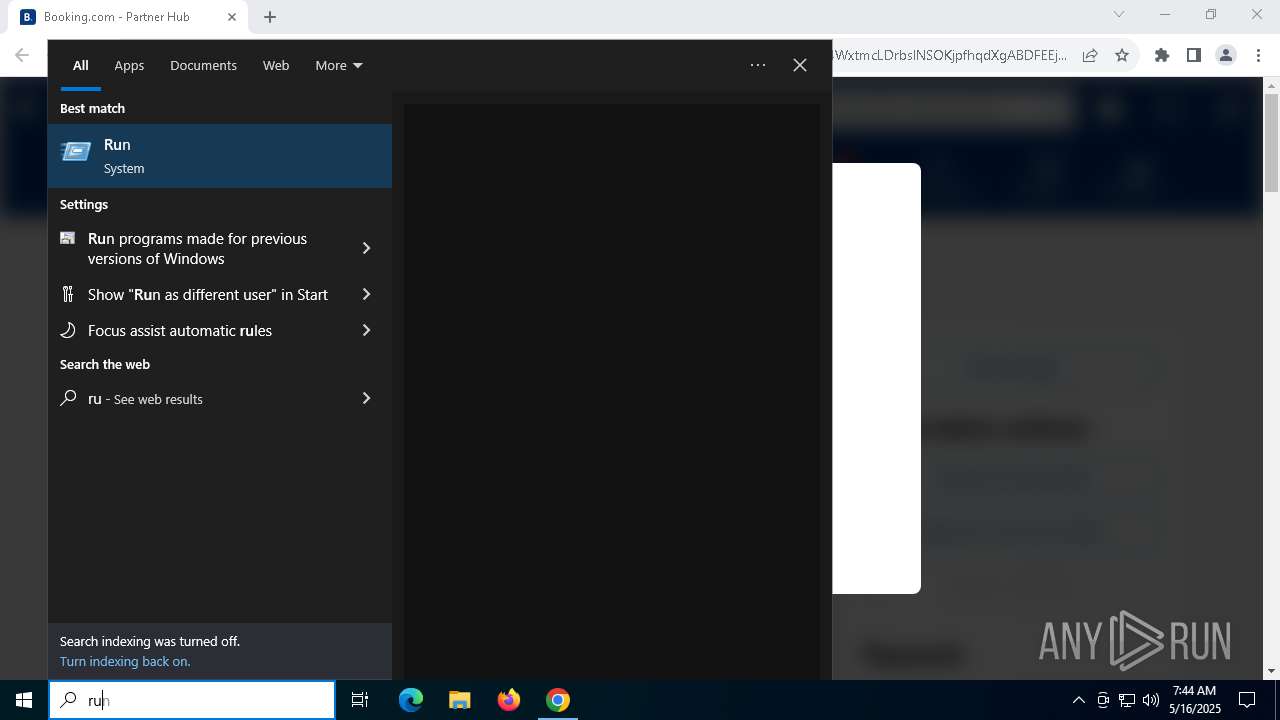Click the page vertical scrollbar thumb
This screenshot has width=1280, height=720.
point(1272,144)
